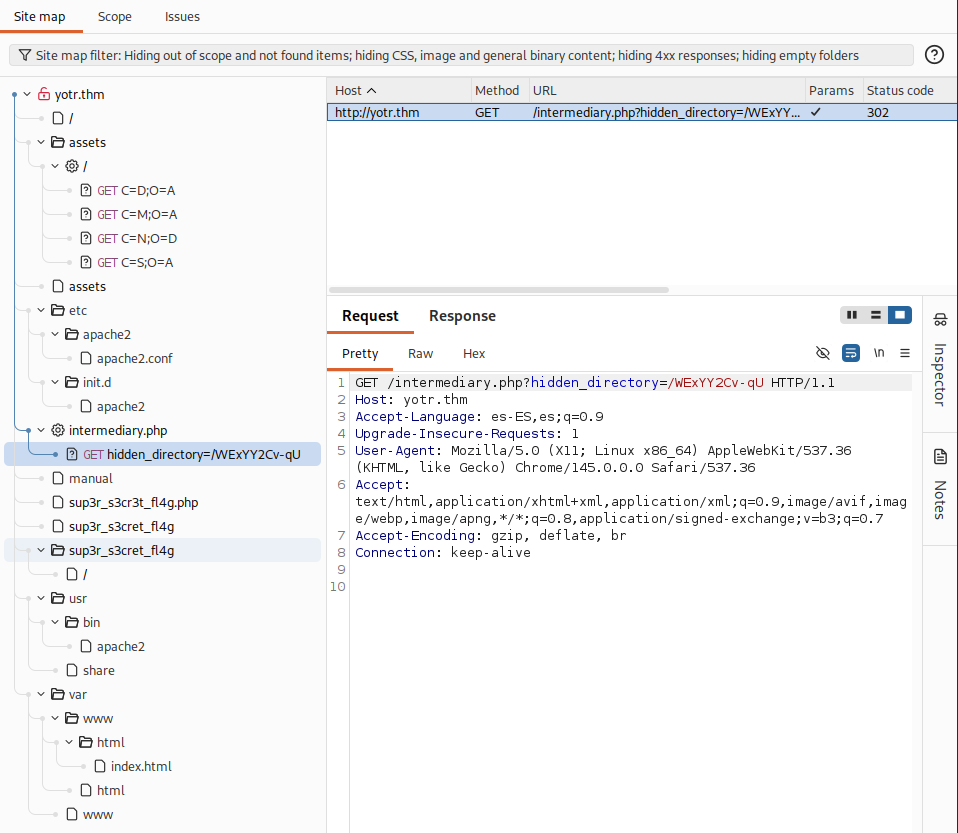Collapse the intermediary.php node
This screenshot has width=958, height=833.
pyautogui.click(x=41, y=430)
